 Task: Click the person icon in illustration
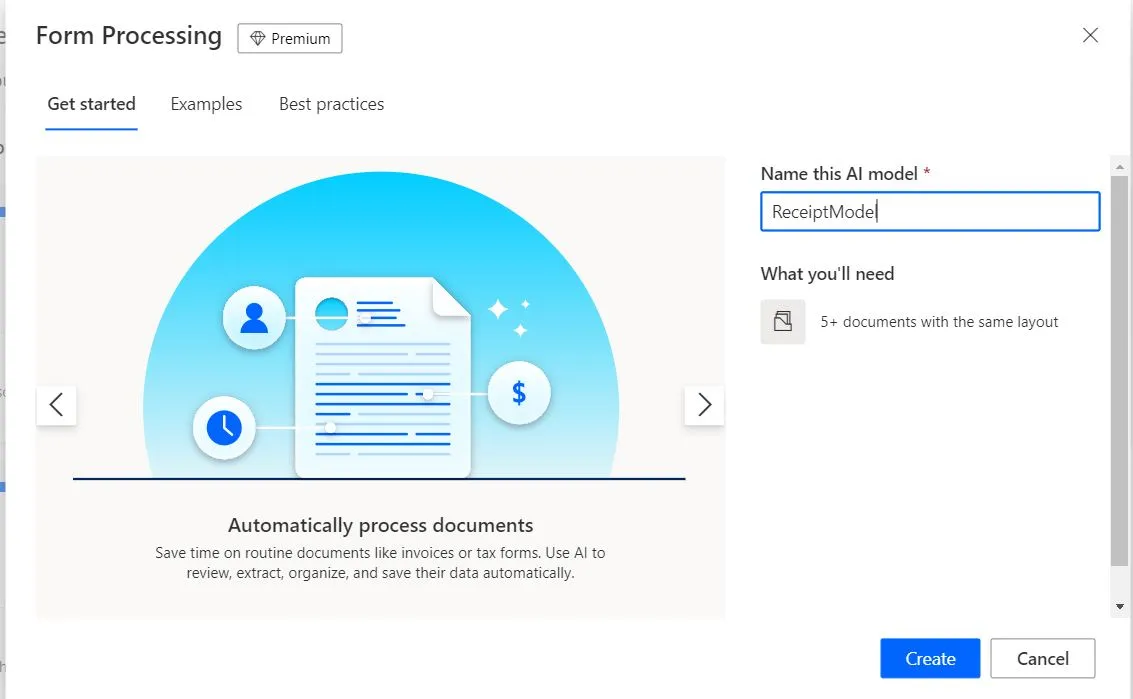(x=254, y=318)
